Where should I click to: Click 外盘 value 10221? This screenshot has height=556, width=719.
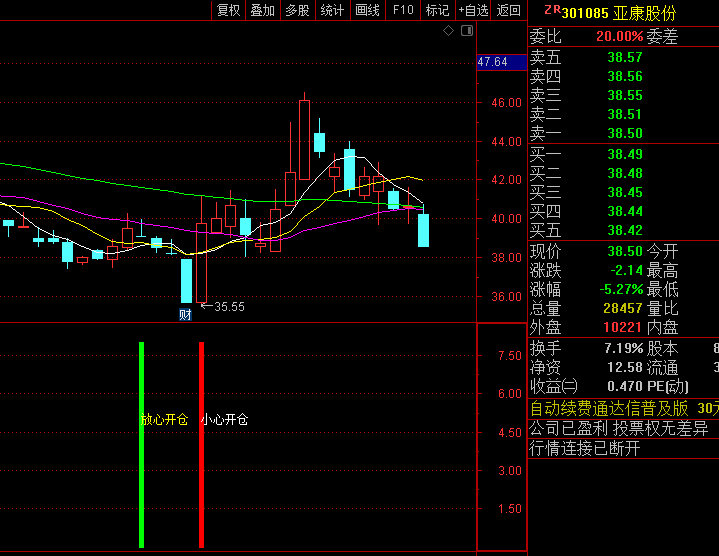point(623,327)
